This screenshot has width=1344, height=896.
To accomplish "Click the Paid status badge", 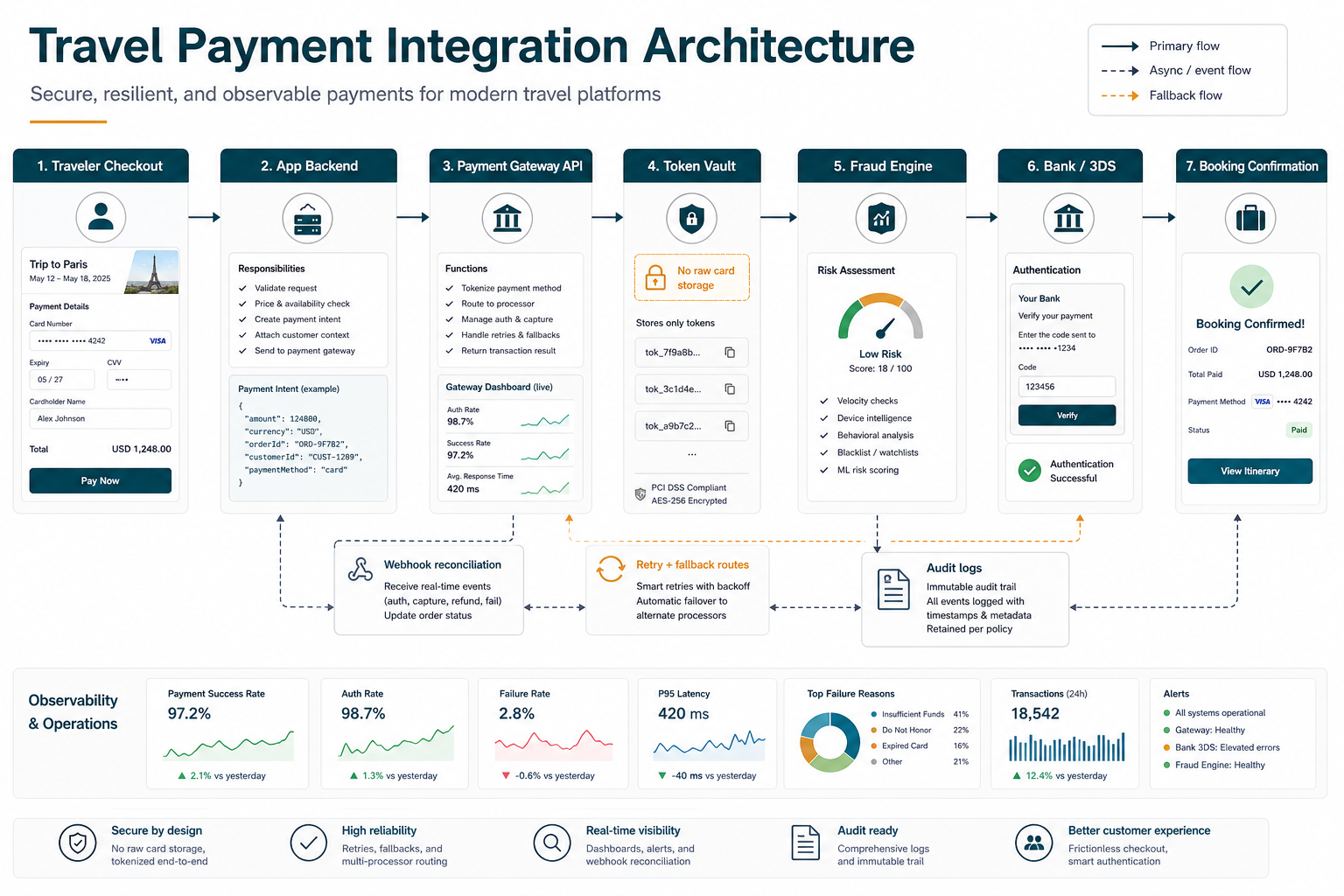I will click(x=1299, y=430).
